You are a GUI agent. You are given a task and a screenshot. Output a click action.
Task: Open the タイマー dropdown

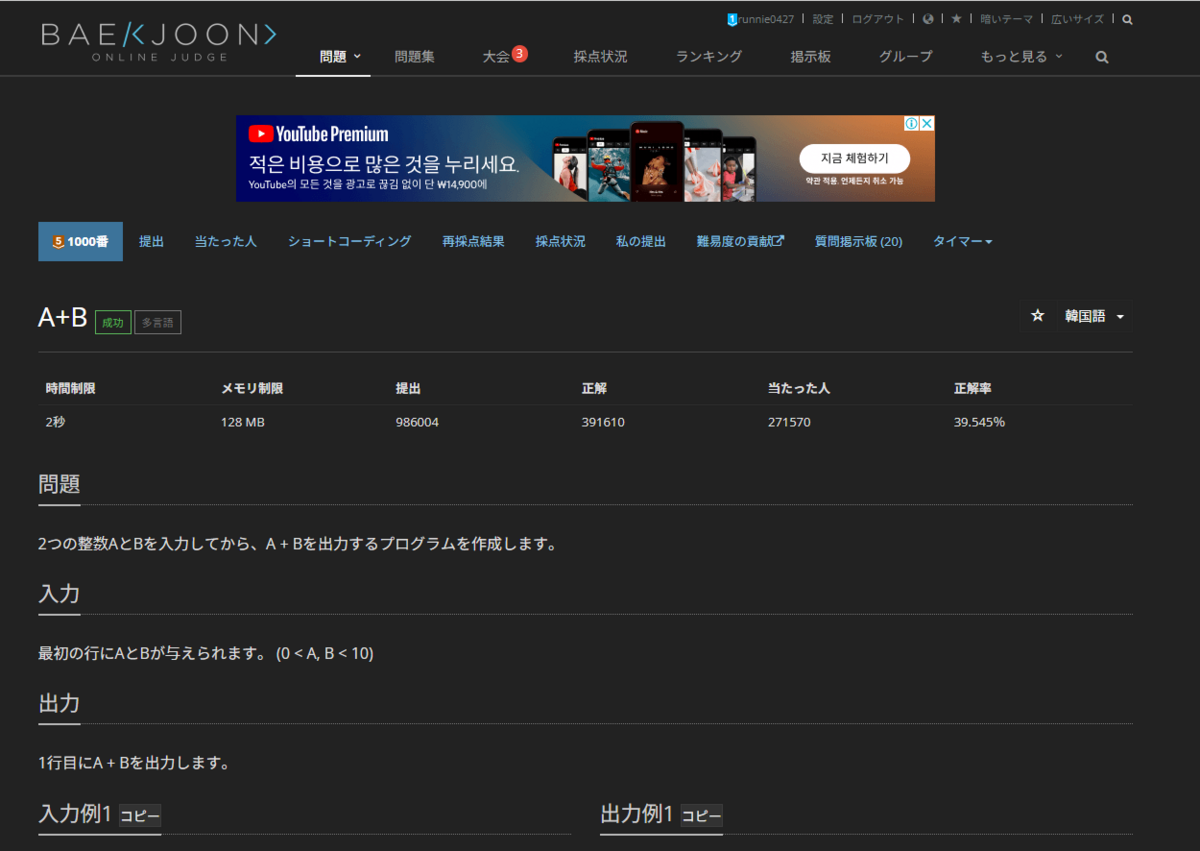click(961, 241)
